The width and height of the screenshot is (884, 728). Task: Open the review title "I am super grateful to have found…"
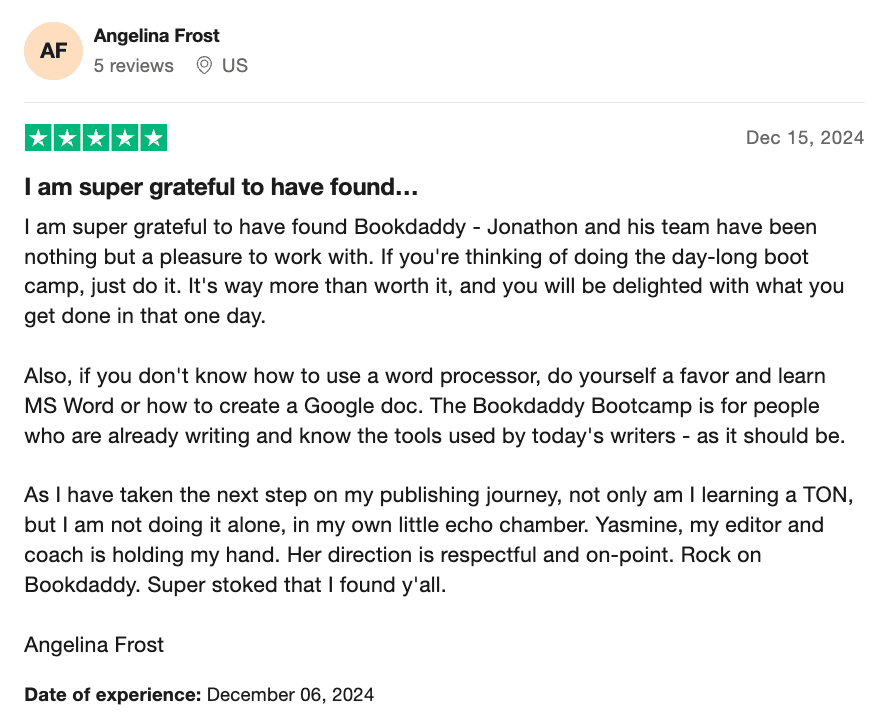[221, 187]
